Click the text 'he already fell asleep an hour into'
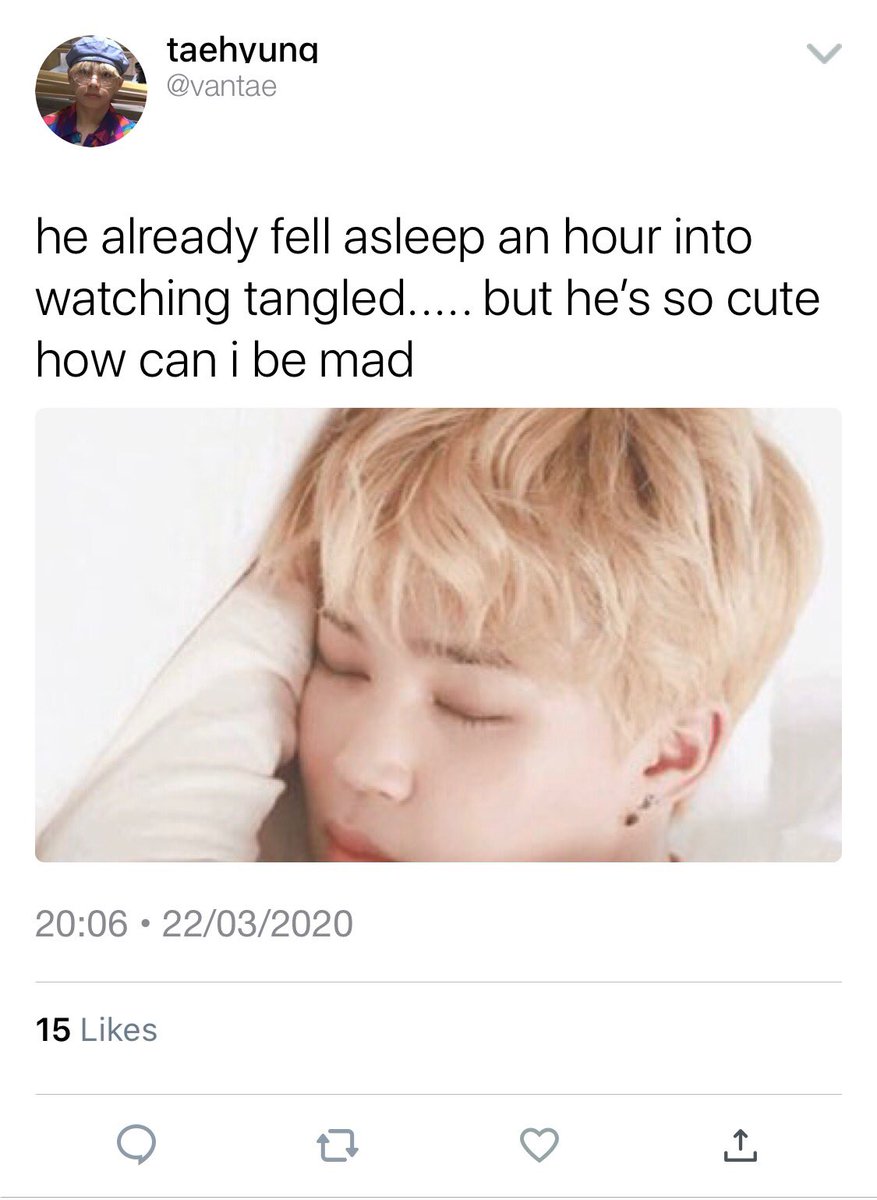Image resolution: width=877 pixels, height=1200 pixels. pyautogui.click(x=393, y=240)
